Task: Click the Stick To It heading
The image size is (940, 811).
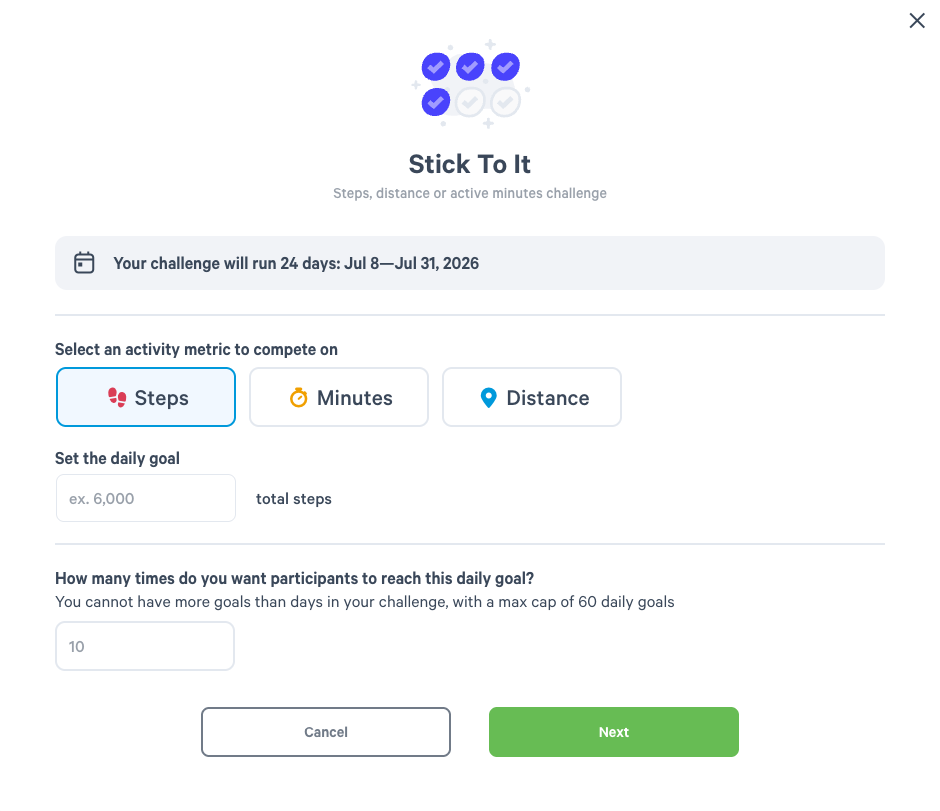Action: (x=469, y=164)
